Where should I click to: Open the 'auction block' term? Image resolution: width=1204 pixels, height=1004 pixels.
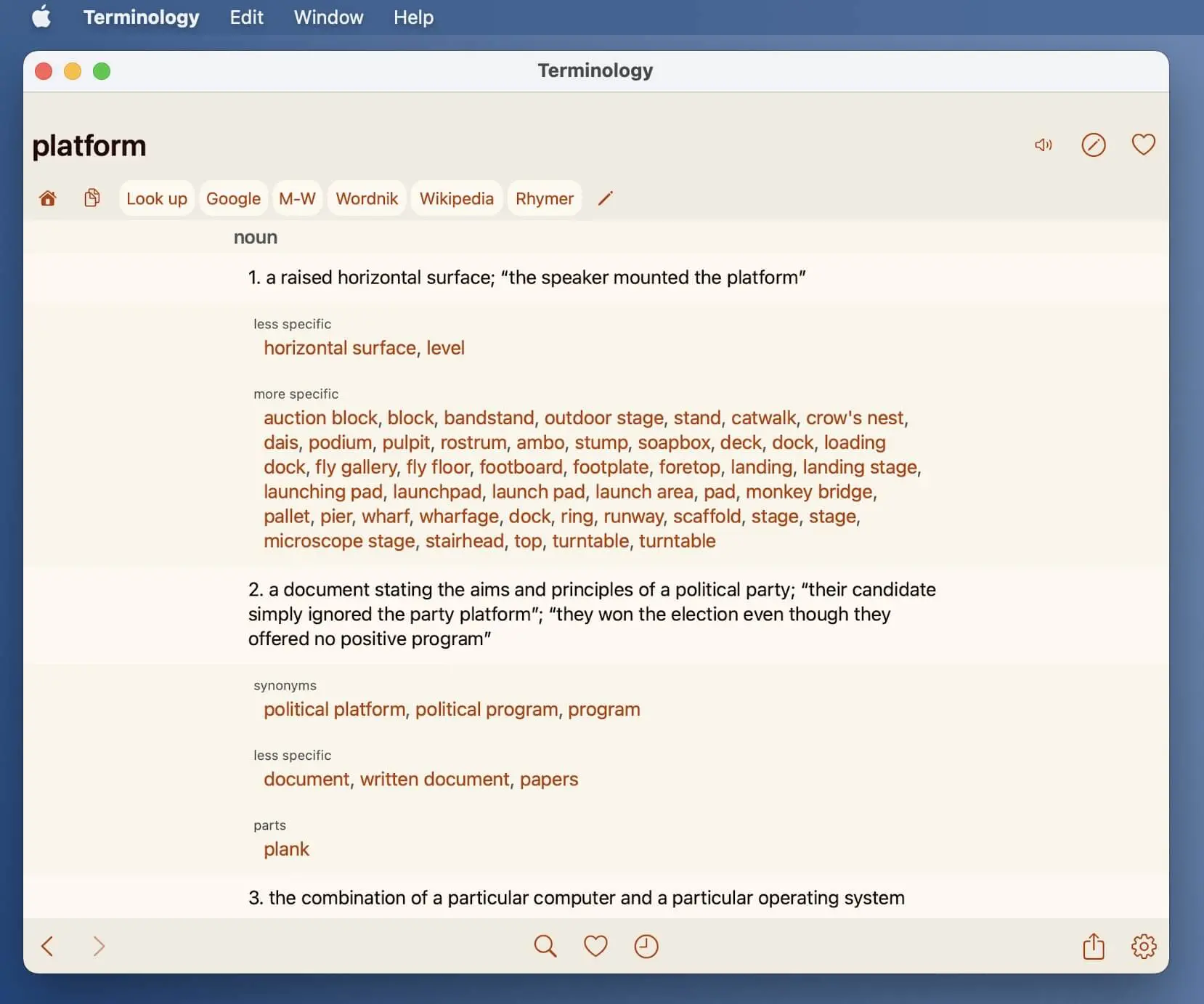click(x=320, y=418)
